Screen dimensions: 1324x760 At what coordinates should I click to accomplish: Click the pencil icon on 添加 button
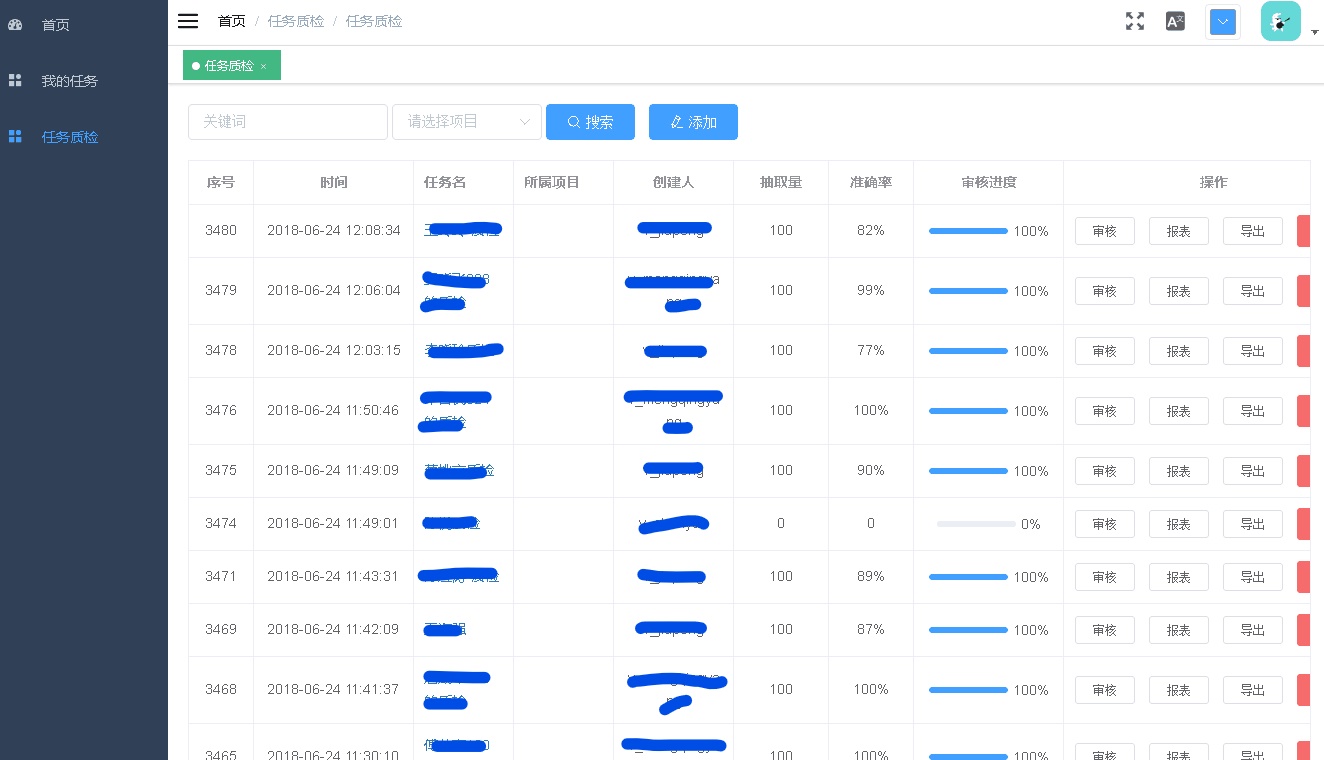click(x=677, y=122)
